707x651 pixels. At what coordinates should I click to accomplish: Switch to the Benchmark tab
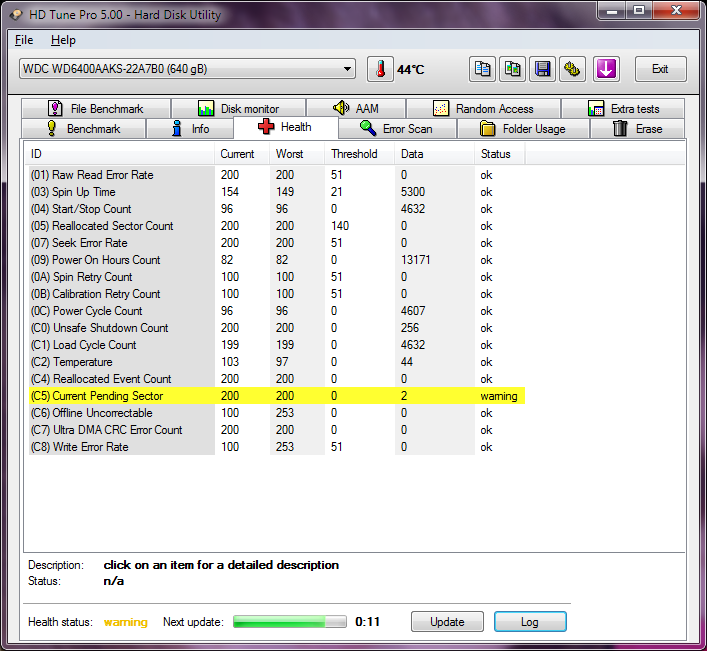pyautogui.click(x=83, y=128)
